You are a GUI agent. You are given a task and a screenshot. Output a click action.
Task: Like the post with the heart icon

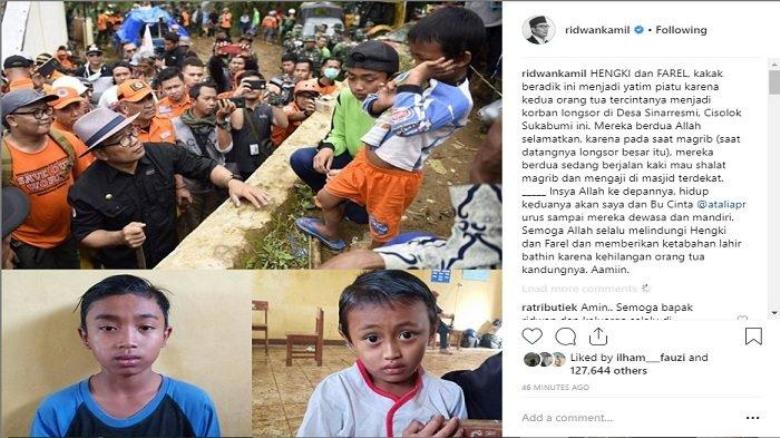pos(532,336)
